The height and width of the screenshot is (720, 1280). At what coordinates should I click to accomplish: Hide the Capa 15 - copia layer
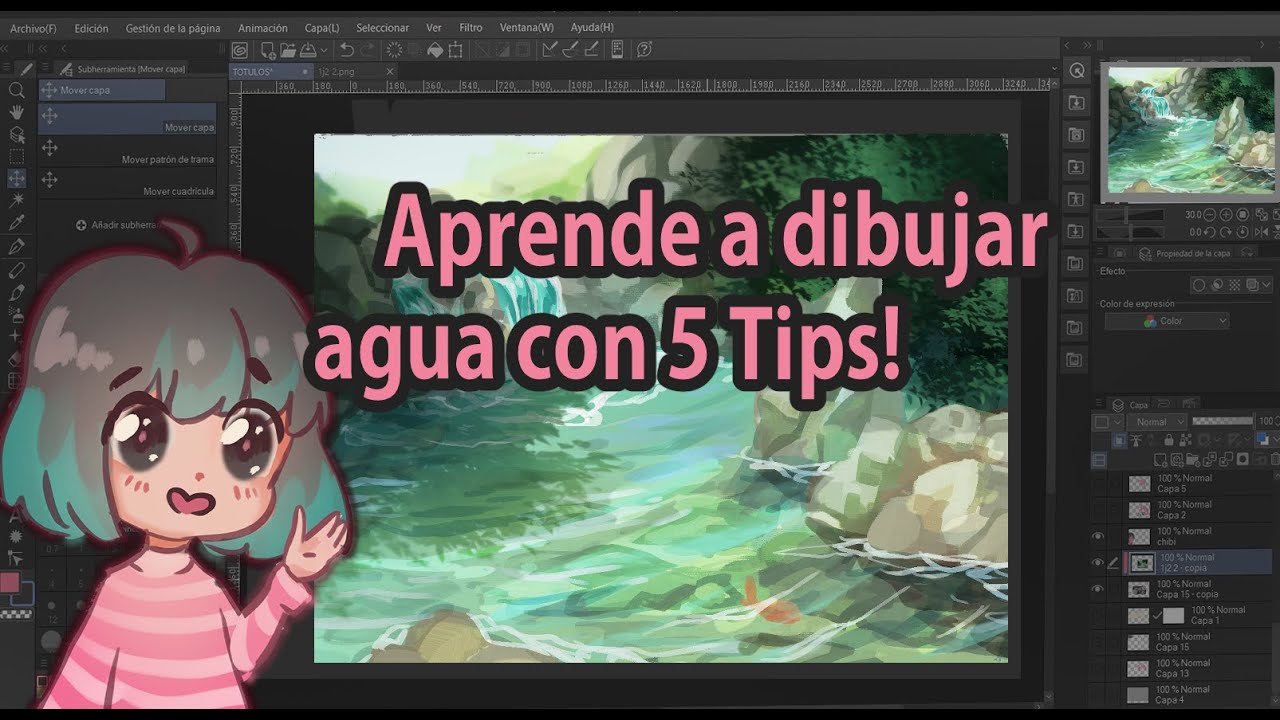[1098, 589]
